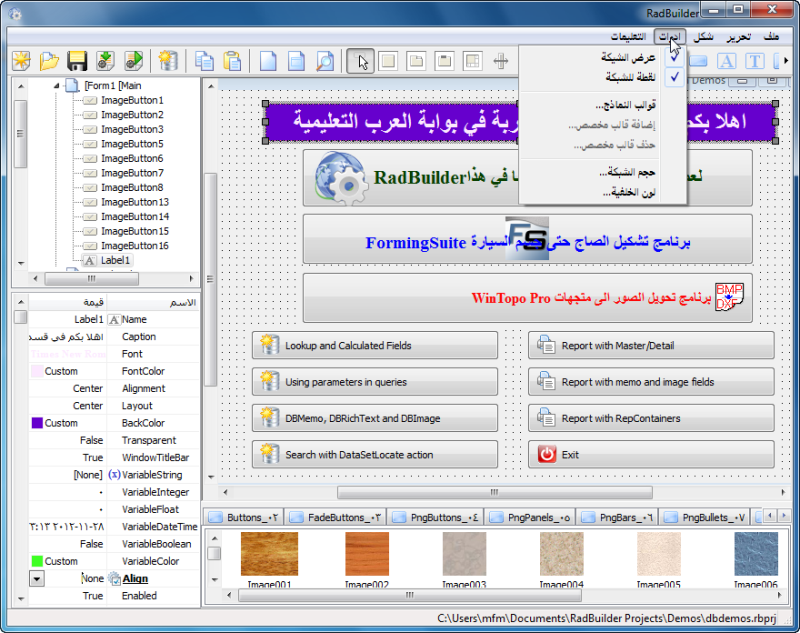The width and height of the screenshot is (800, 633).
Task: Run the project with the green play icon
Action: point(134,61)
